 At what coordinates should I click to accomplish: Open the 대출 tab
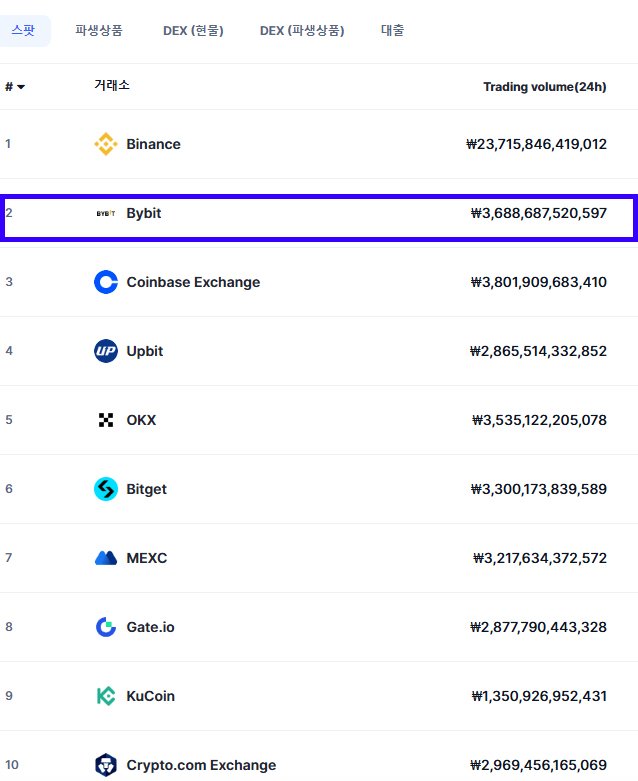coord(392,30)
